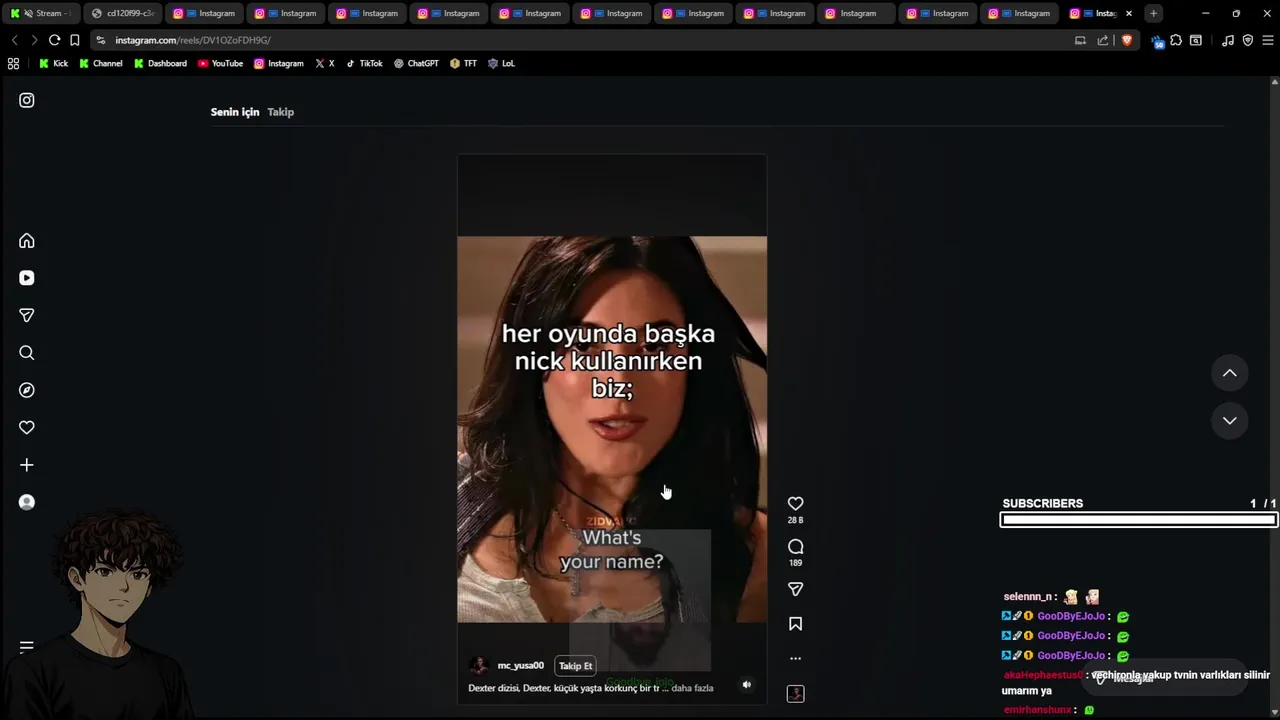The image size is (1280, 720).
Task: Open Channel bookmark
Action: pyautogui.click(x=100, y=63)
